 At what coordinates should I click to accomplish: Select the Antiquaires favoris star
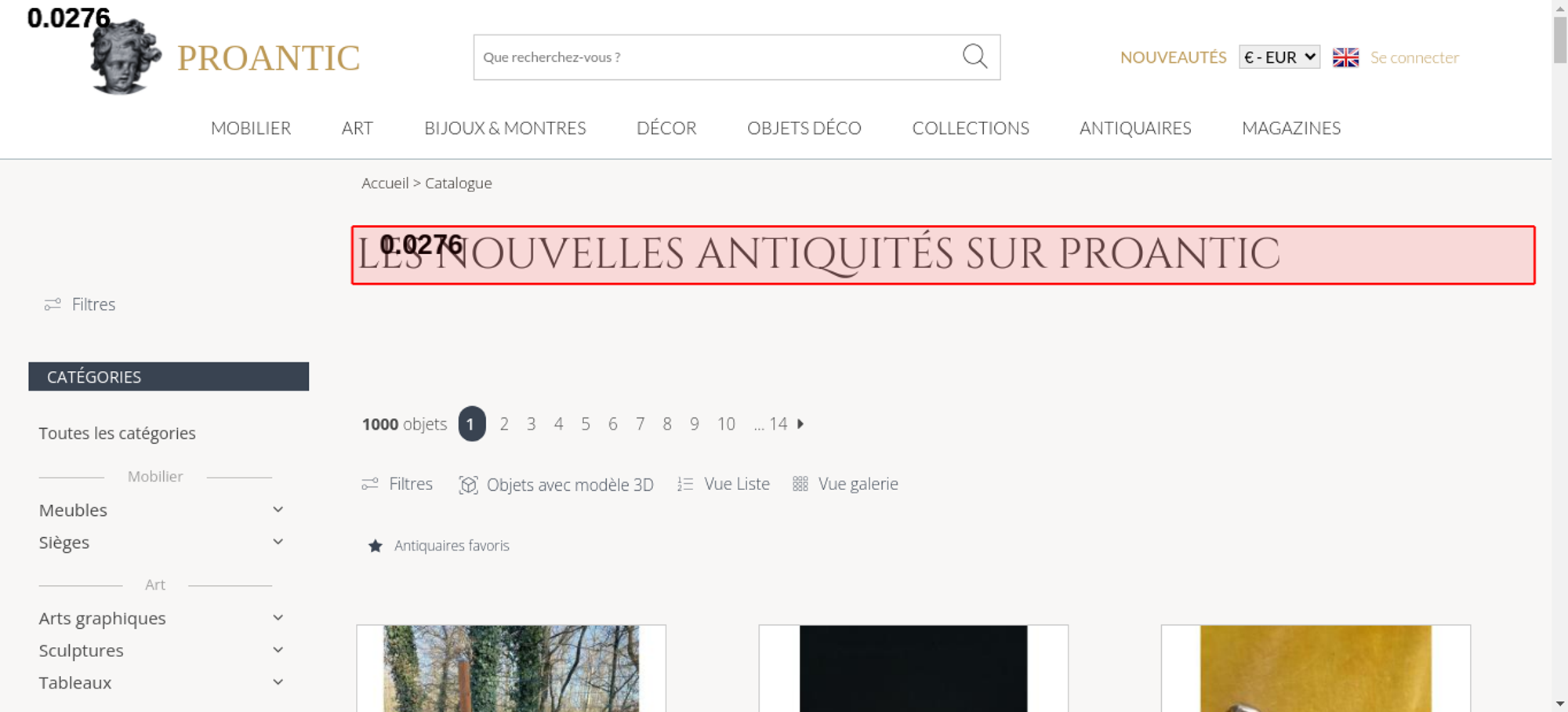(376, 546)
